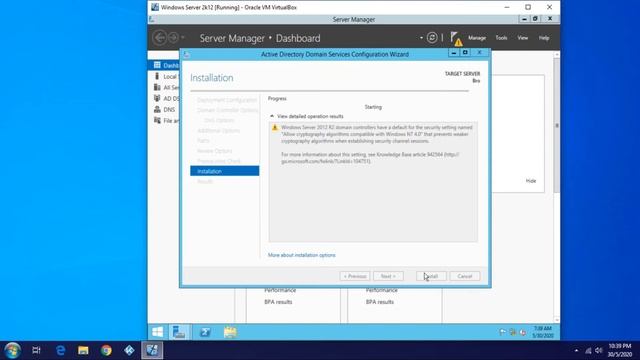The width and height of the screenshot is (640, 360).
Task: Select AD DS role in sidebar
Action: coord(167,98)
